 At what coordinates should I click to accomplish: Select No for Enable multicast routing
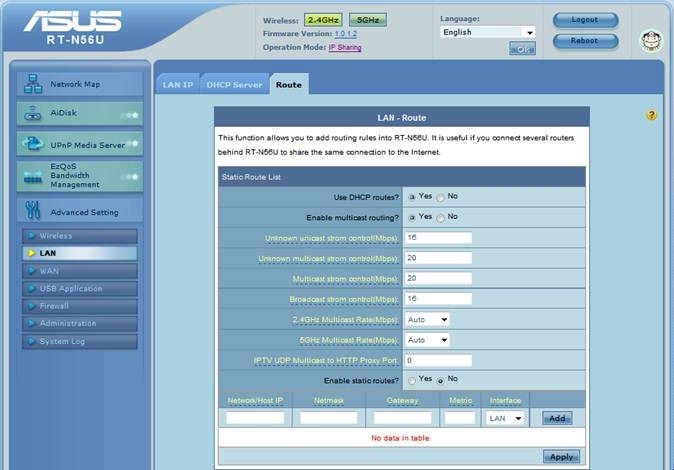point(441,217)
